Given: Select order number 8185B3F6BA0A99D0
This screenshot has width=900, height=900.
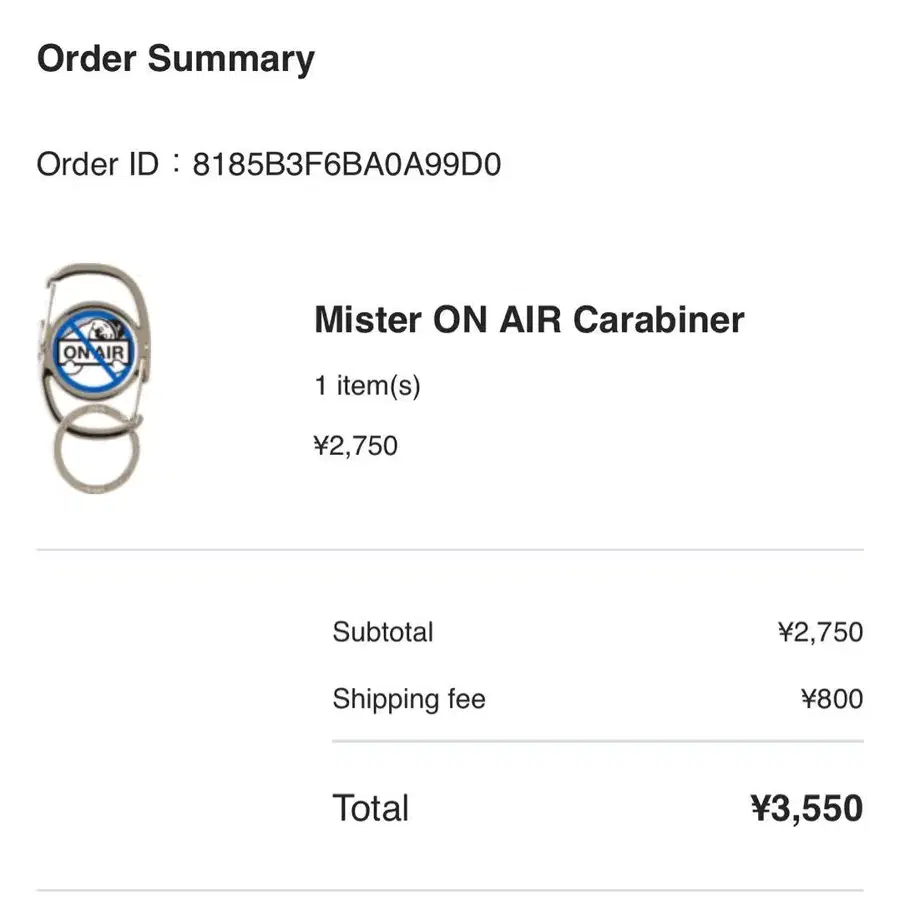Looking at the screenshot, I should tap(346, 164).
